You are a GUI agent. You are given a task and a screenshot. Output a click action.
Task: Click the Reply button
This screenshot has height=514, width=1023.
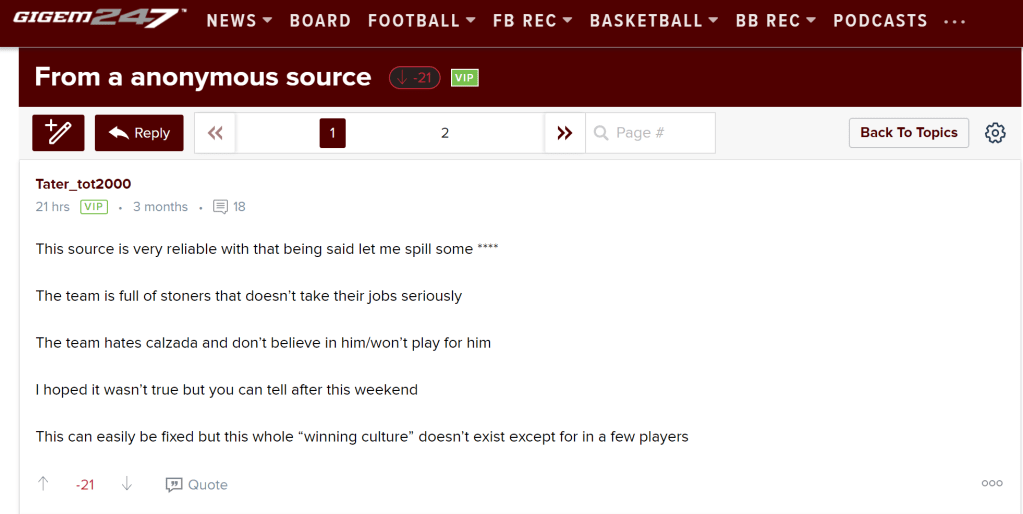pos(139,133)
